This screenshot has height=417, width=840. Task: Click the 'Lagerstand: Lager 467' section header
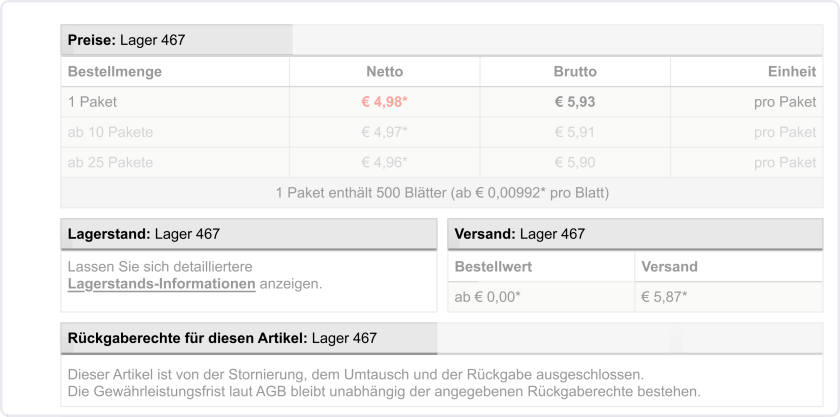[144, 234]
